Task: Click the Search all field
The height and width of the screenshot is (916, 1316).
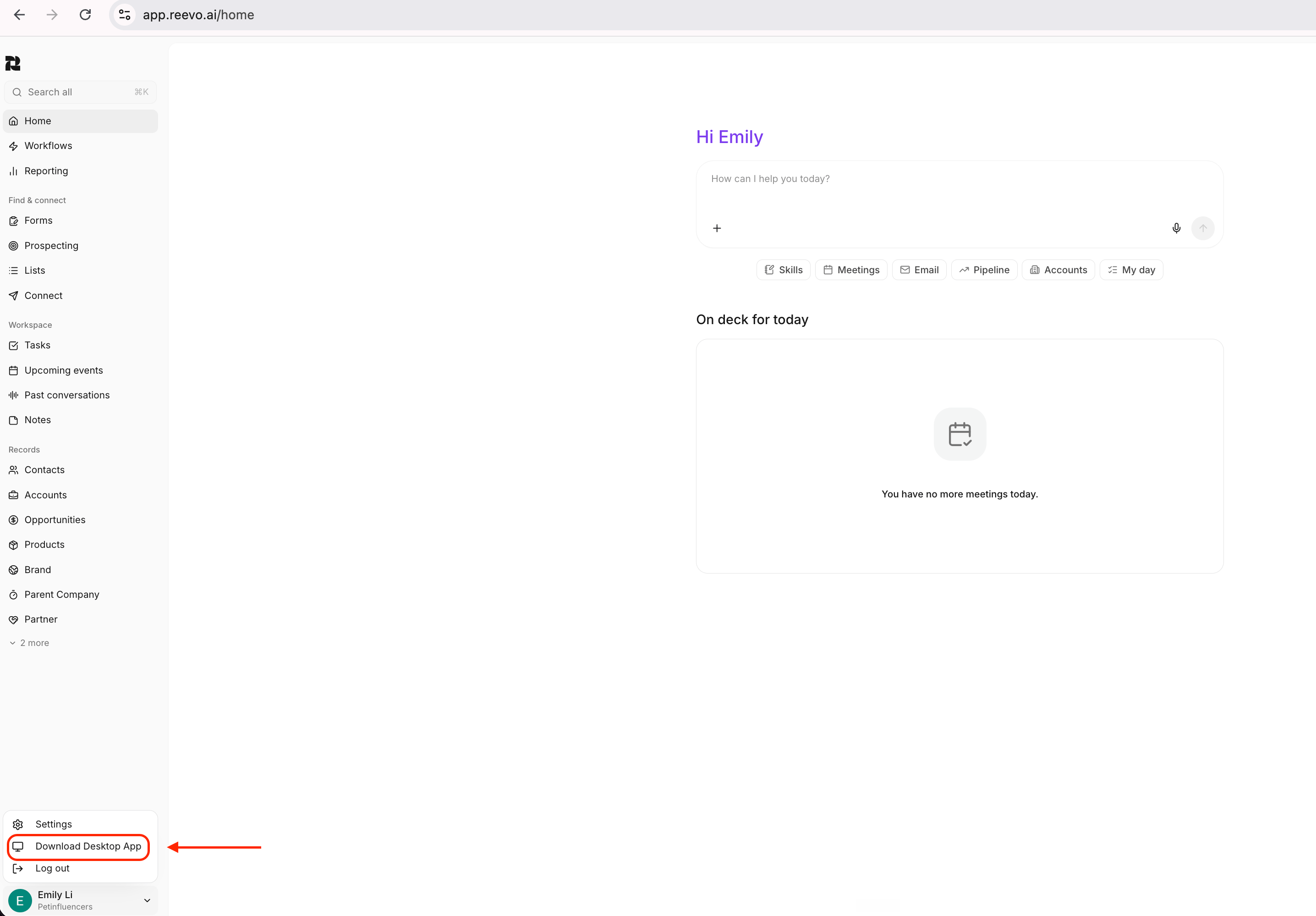Action: coord(80,92)
